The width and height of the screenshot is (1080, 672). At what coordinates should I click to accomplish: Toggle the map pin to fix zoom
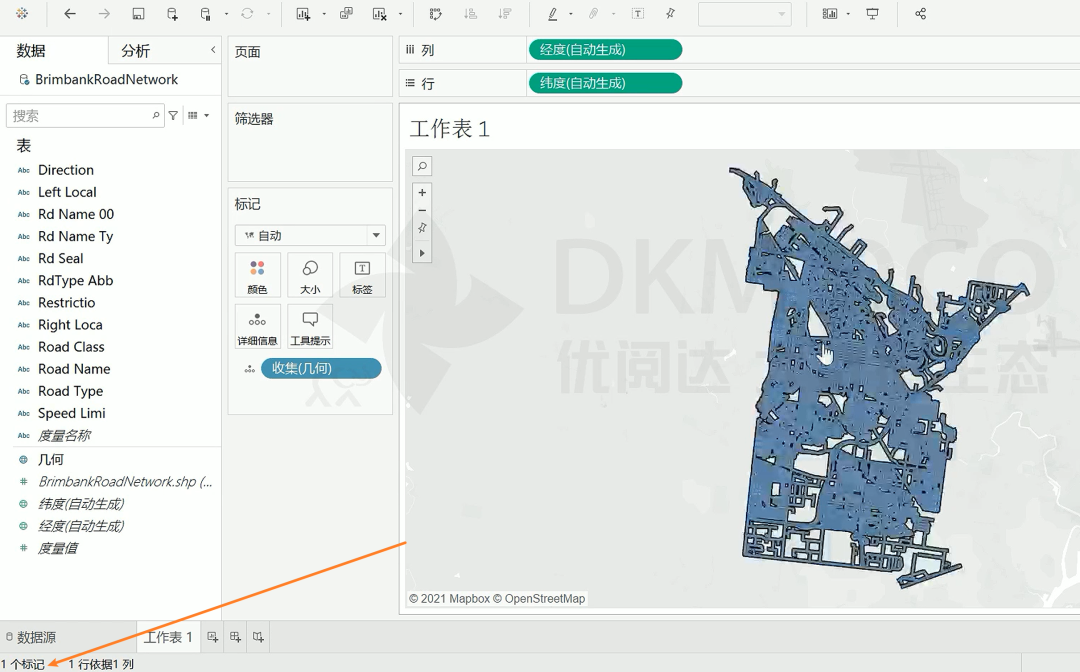422,229
